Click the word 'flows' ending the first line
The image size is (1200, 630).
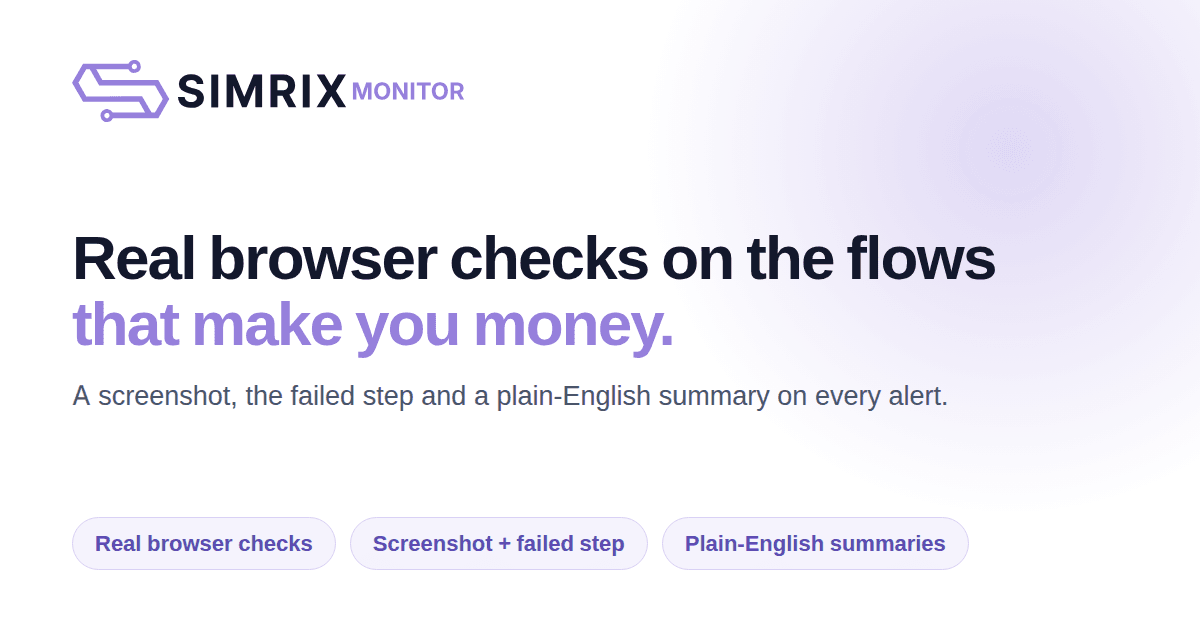tap(920, 259)
